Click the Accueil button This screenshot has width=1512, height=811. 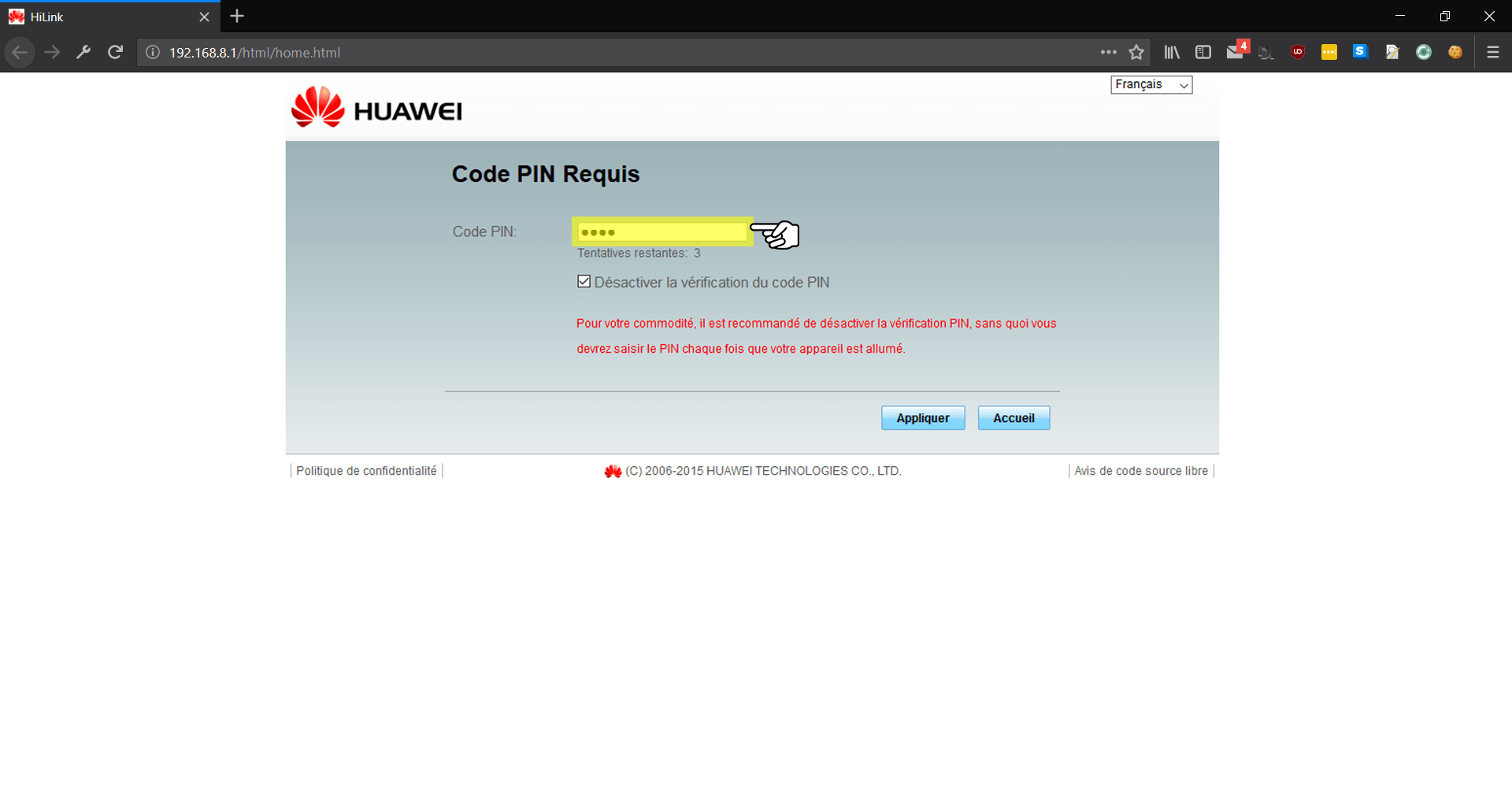tap(1014, 418)
